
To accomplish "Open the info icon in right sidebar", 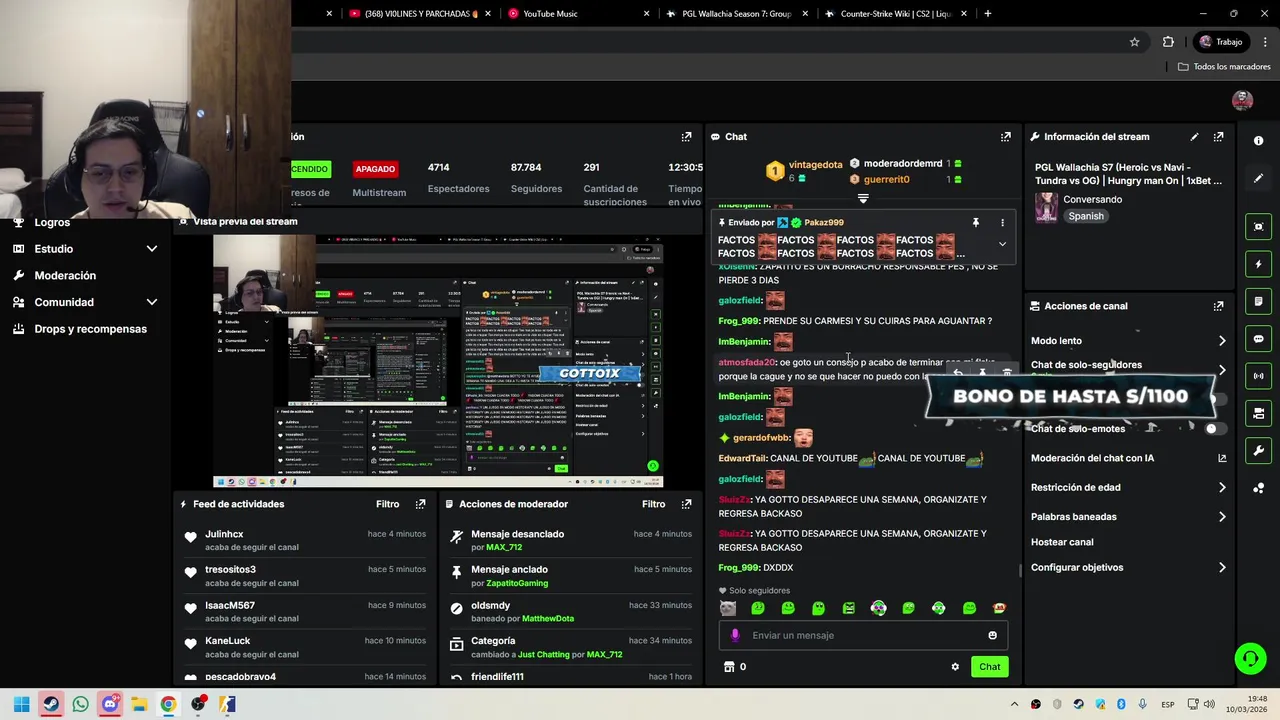I will 1258,141.
